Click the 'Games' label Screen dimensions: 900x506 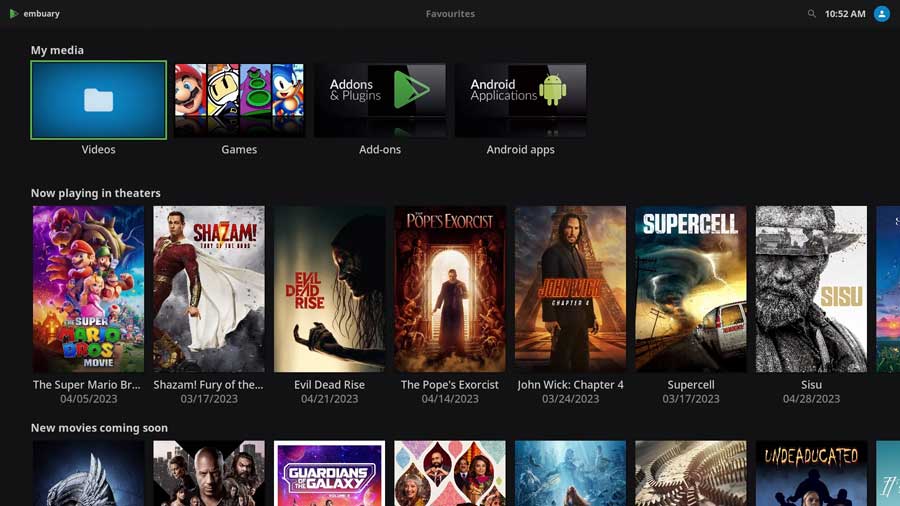coord(239,149)
